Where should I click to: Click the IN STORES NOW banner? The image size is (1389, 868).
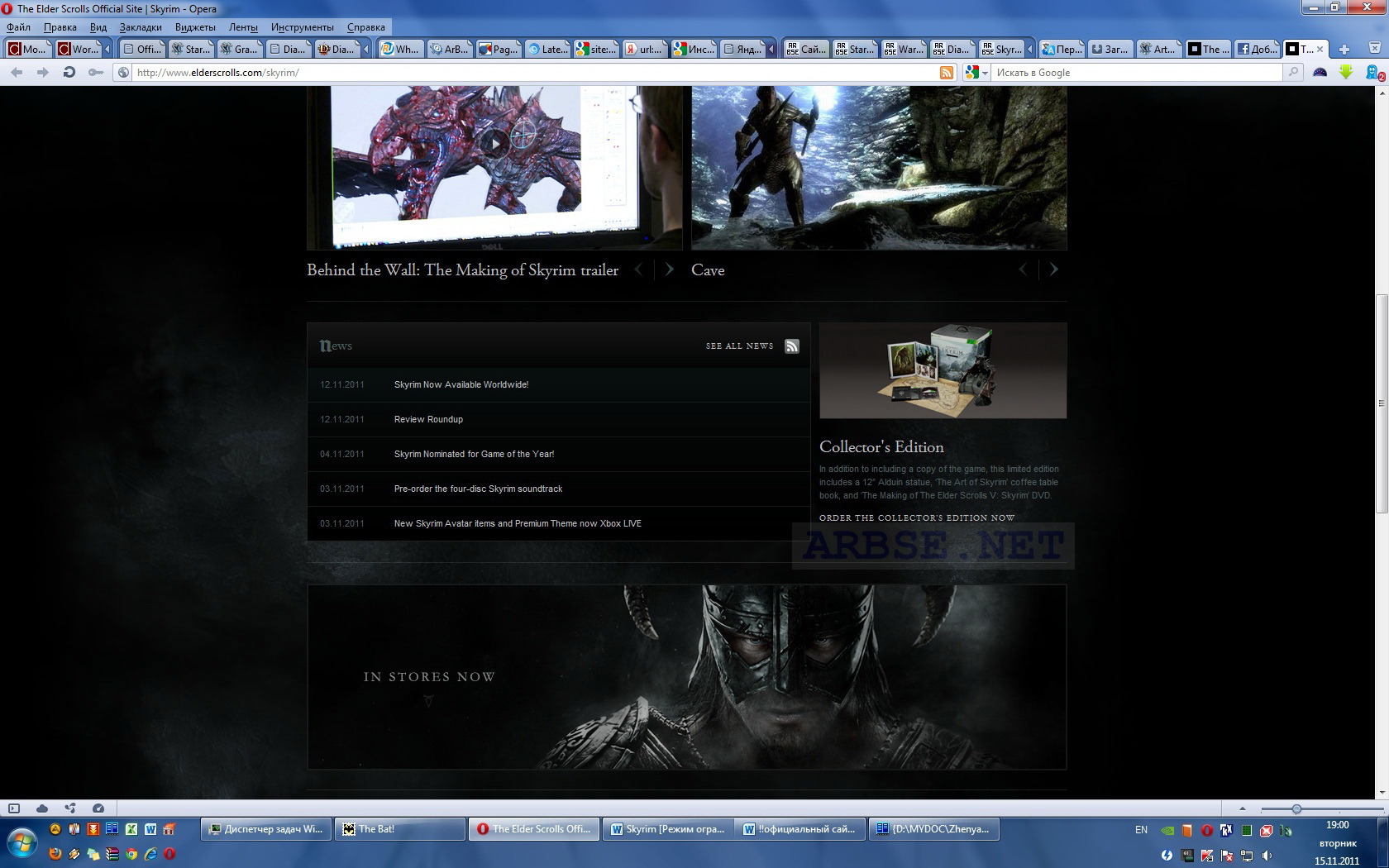686,677
